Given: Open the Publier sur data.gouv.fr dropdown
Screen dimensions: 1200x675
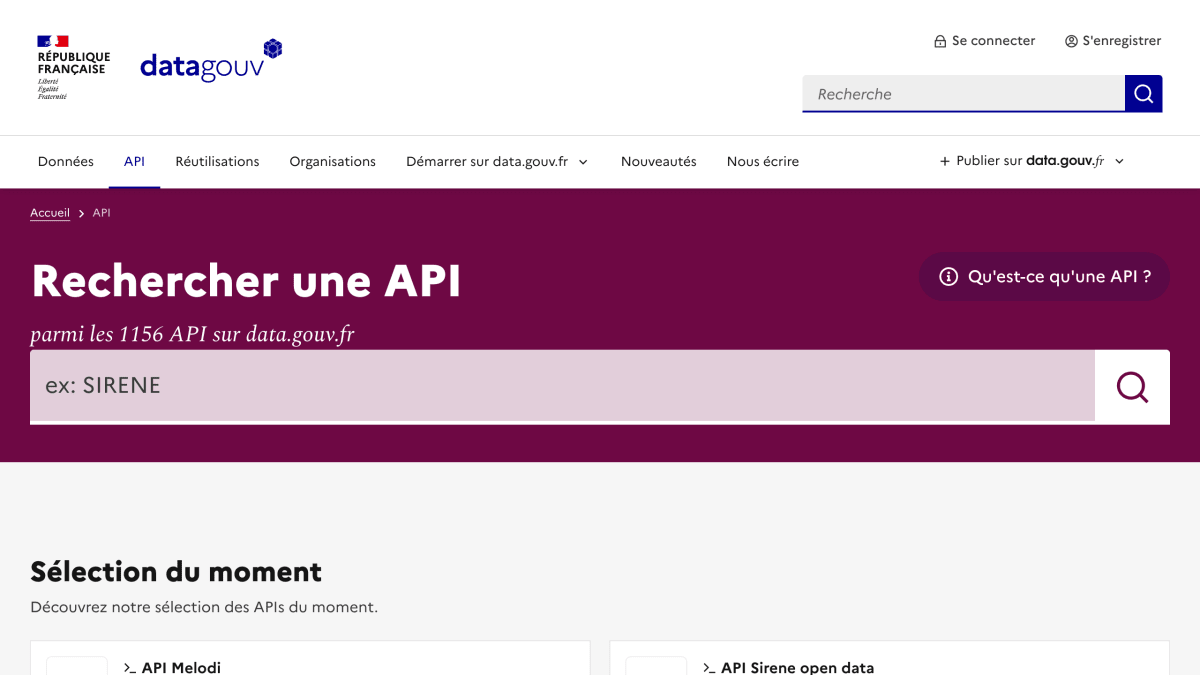Looking at the screenshot, I should (1032, 161).
